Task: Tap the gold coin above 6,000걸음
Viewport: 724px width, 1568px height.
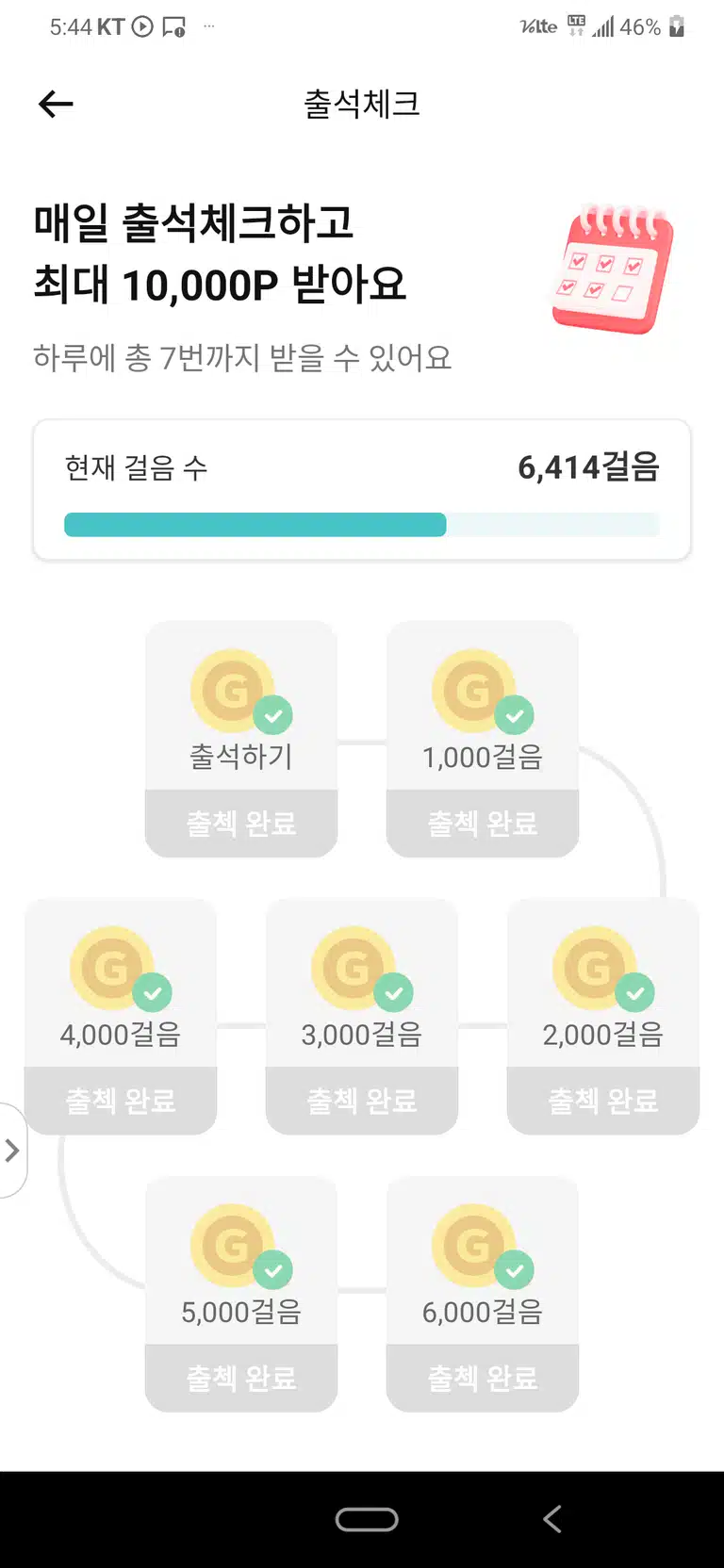Action: click(x=473, y=1245)
